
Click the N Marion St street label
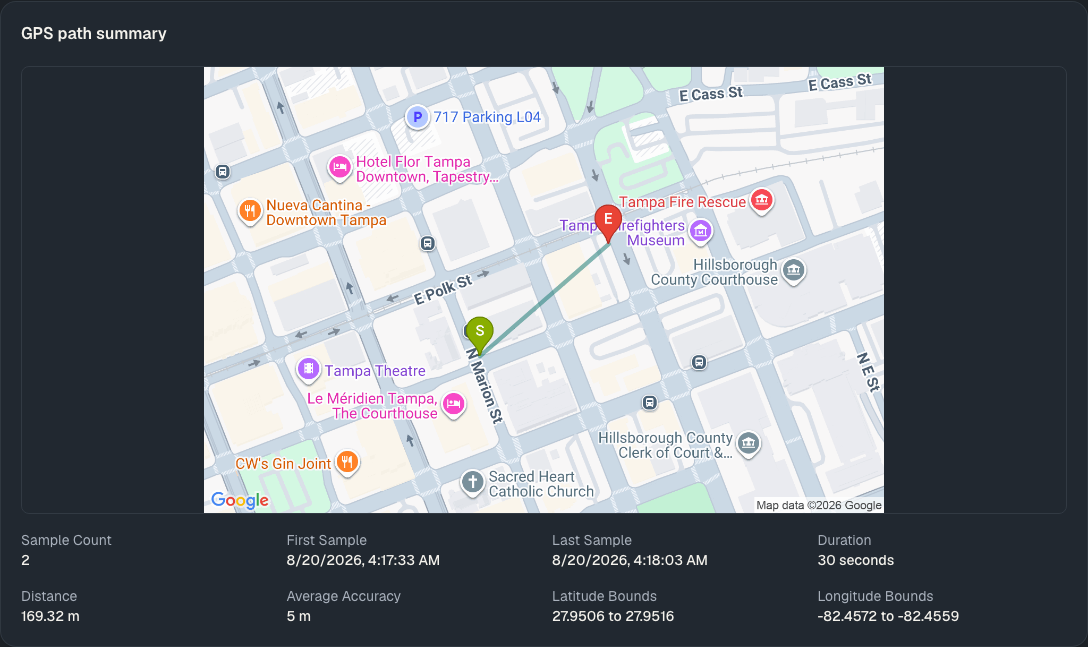point(485,386)
